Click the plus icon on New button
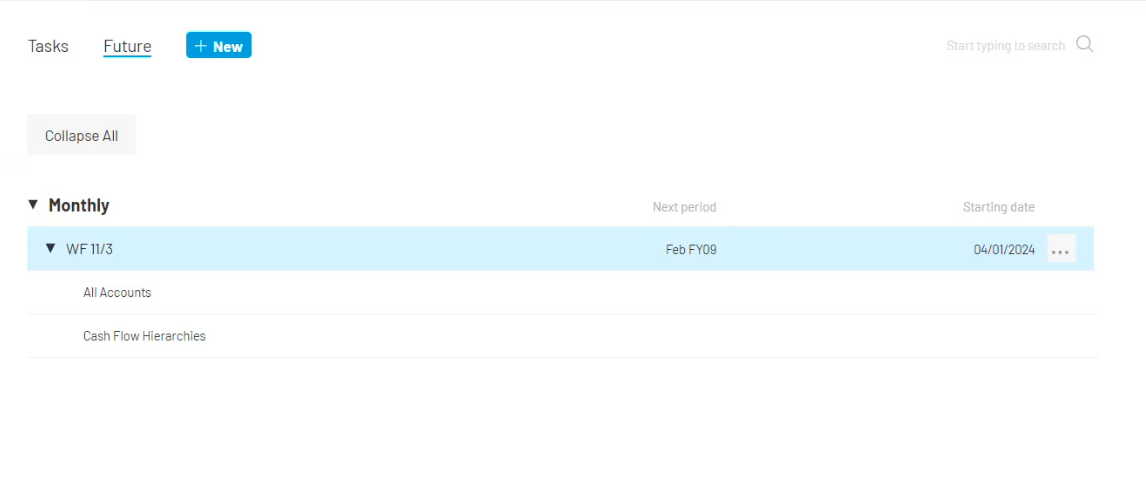Screen dimensions: 1146x480 201,46
